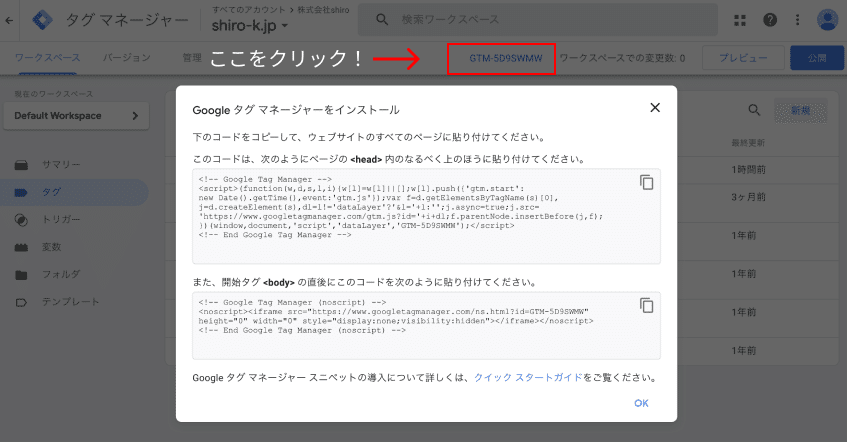847x442 pixels.
Task: Open フォルダ in the sidebar
Action: (x=61, y=274)
